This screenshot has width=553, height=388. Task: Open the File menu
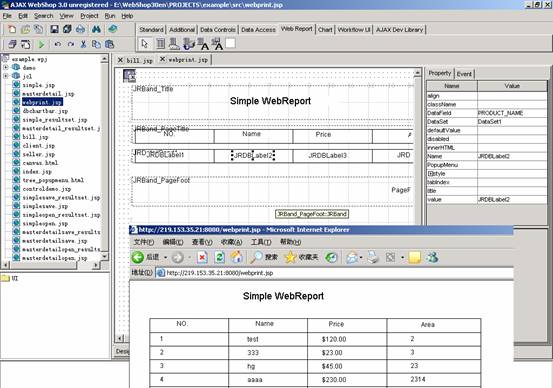7,16
